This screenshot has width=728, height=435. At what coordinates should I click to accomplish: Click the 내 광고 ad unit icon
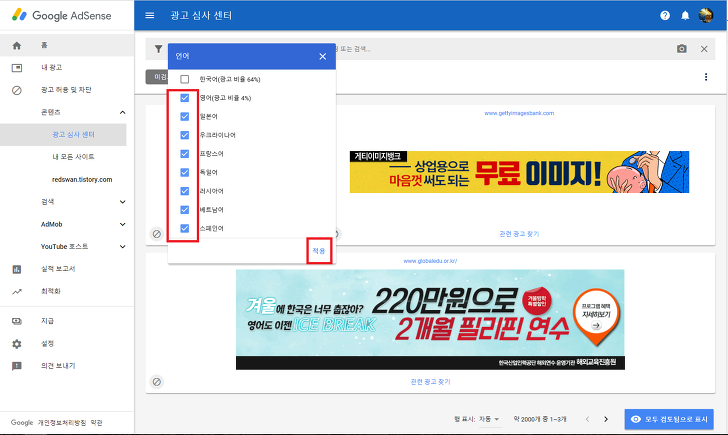(17, 68)
